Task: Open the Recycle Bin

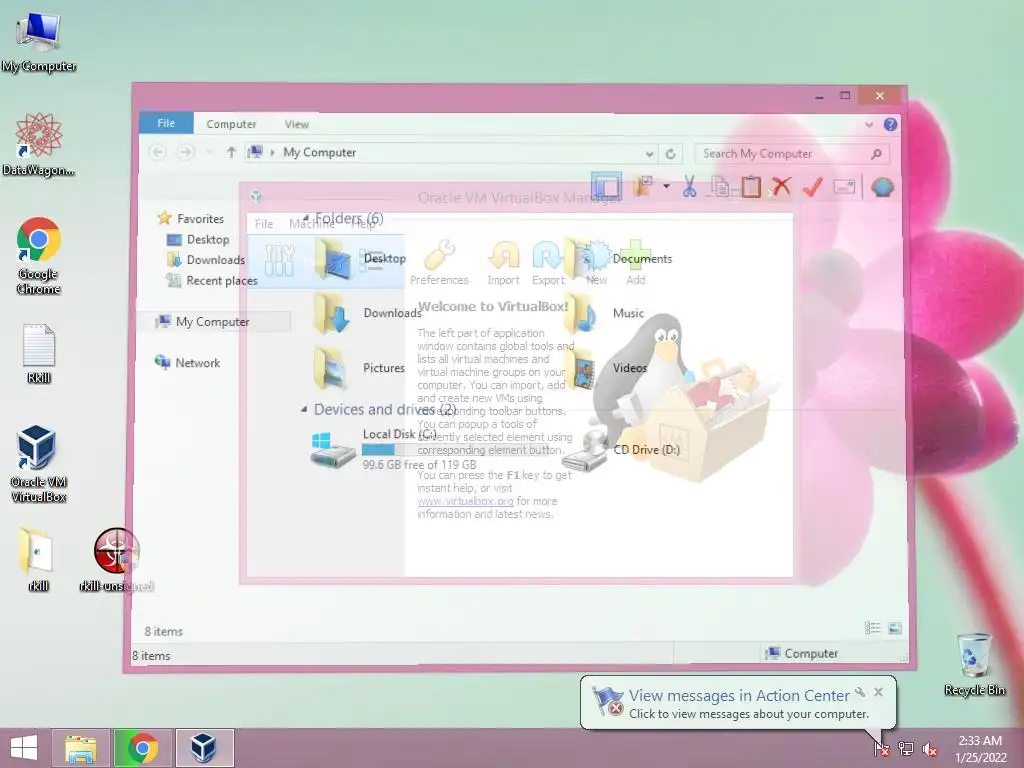Action: (x=974, y=664)
